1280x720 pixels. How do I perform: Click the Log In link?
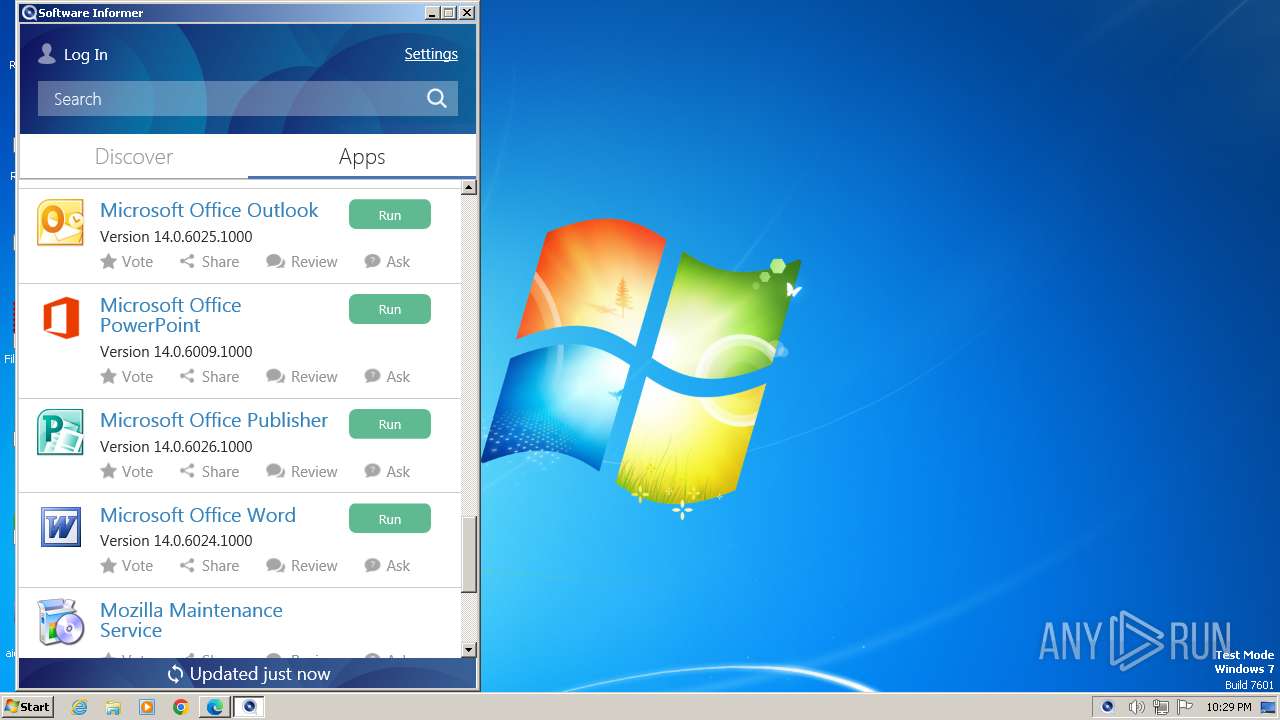[x=86, y=55]
